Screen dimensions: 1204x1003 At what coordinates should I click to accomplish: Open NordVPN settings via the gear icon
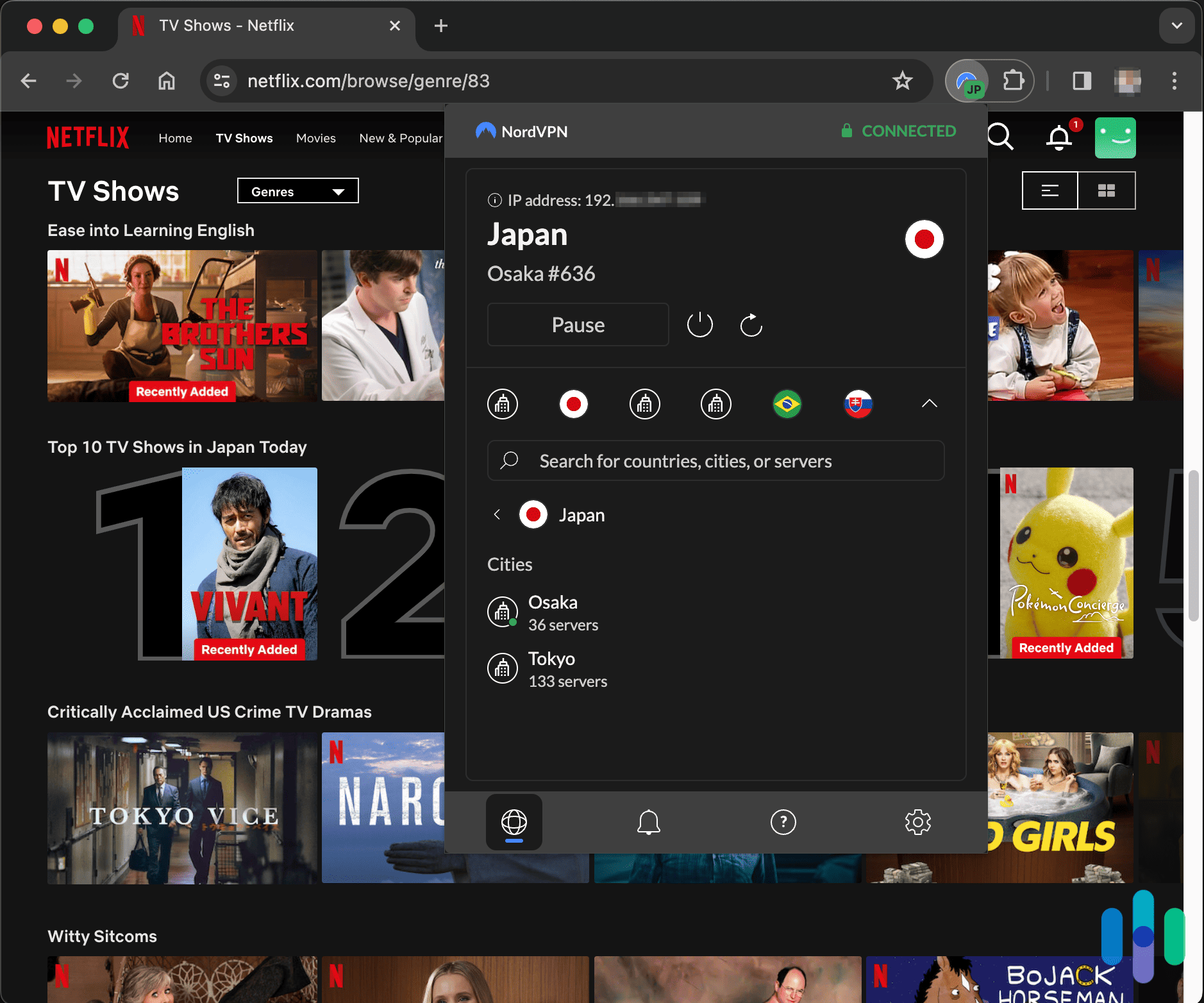[918, 822]
